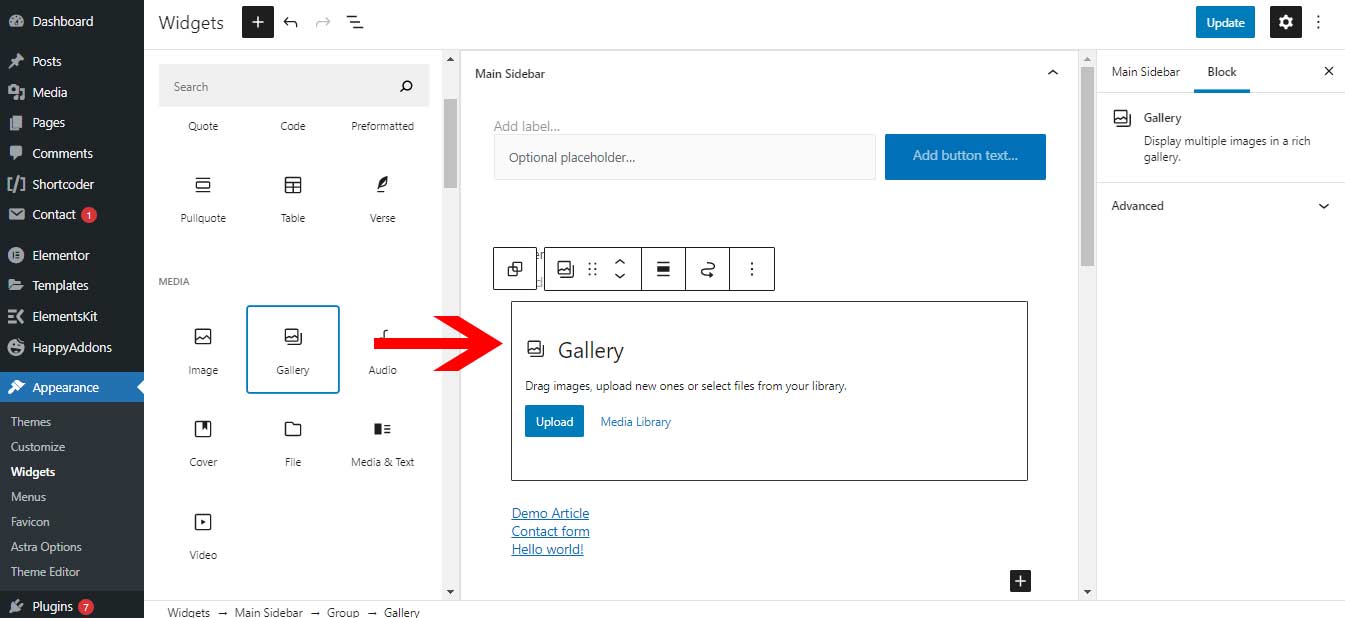The image size is (1345, 618).
Task: Open block Options with the three-dot menu
Action: (752, 269)
